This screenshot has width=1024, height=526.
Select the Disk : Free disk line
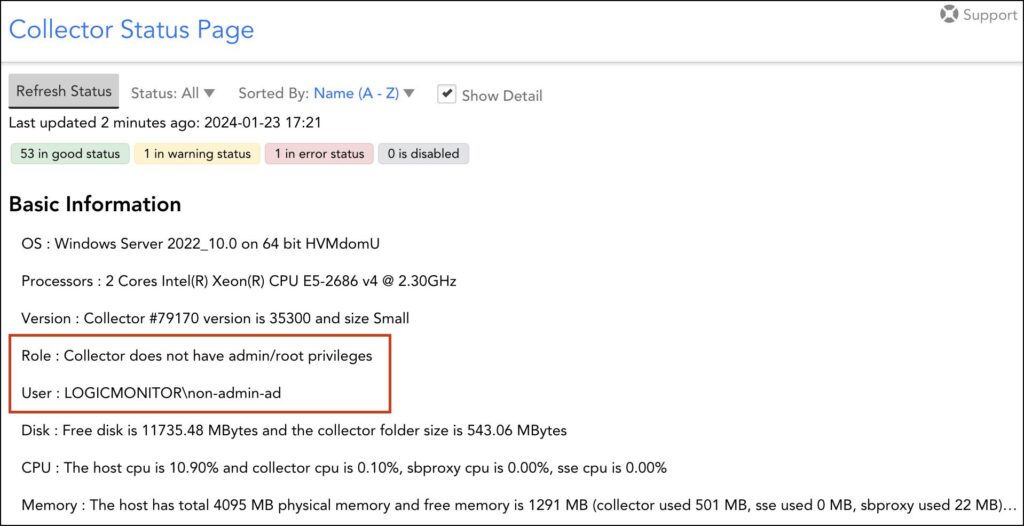click(294, 431)
